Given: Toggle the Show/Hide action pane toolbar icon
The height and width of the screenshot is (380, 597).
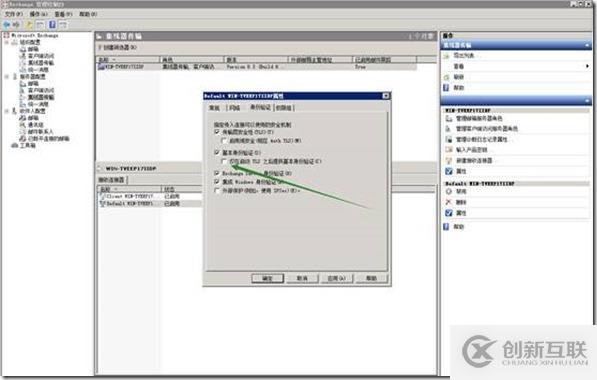Looking at the screenshot, I should 63,25.
